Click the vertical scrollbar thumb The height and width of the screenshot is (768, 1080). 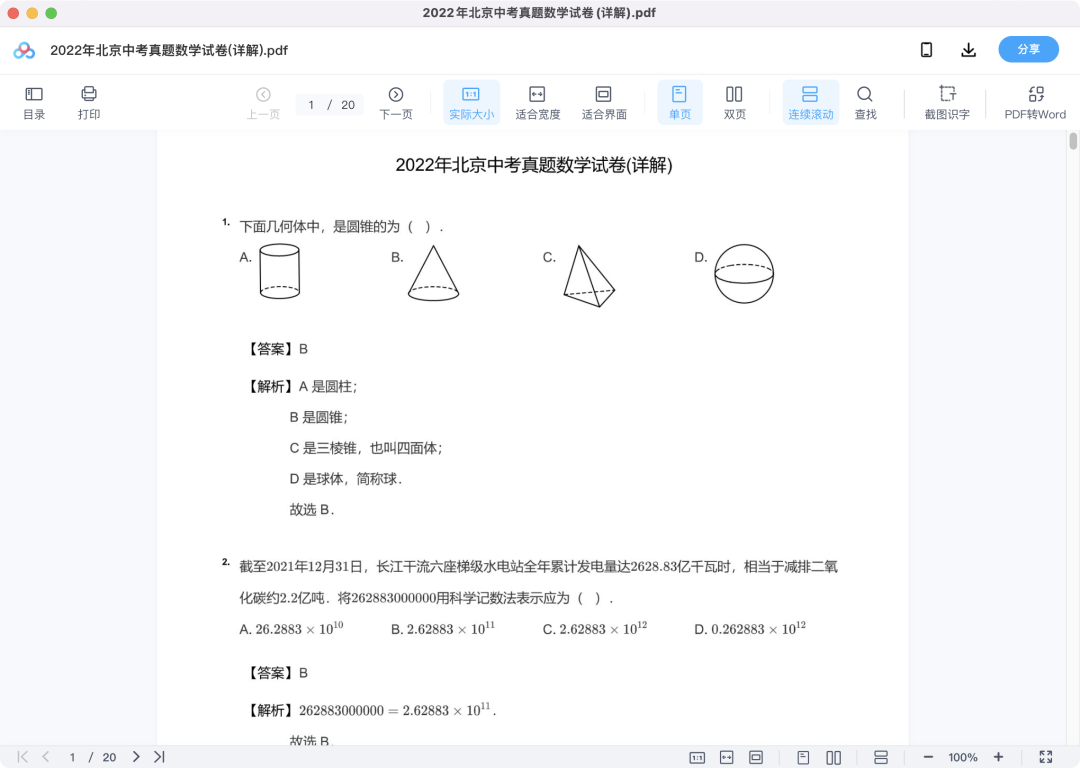[x=1072, y=141]
